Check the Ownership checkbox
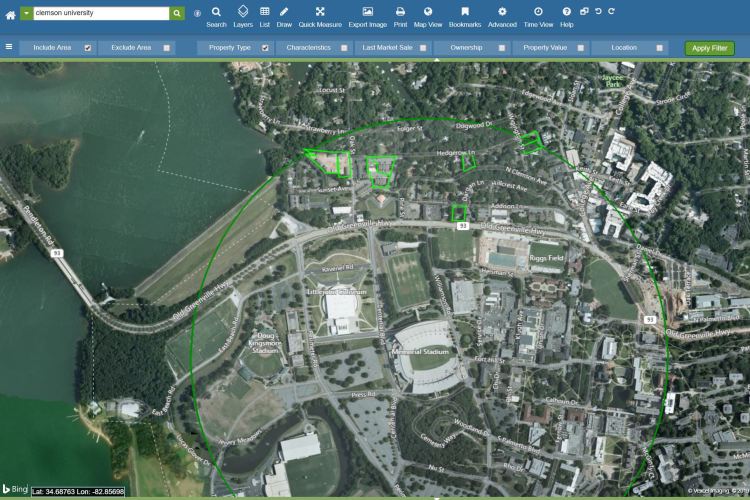Screen dimensions: 750x500 coord(502,48)
